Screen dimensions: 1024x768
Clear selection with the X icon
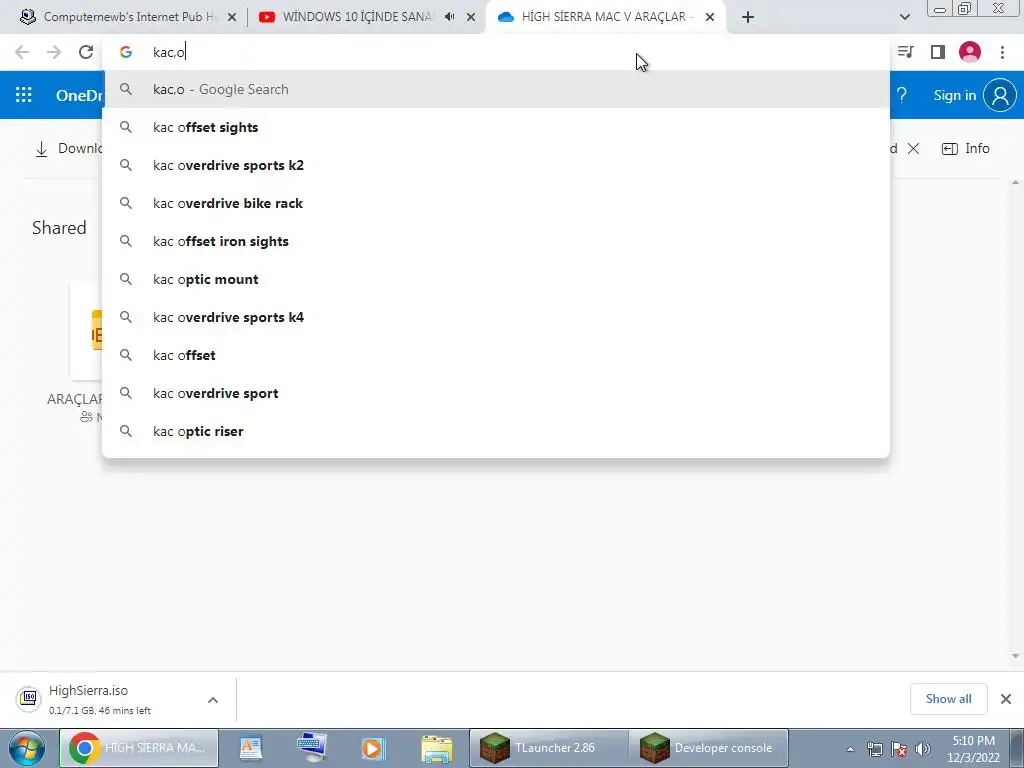[914, 149]
